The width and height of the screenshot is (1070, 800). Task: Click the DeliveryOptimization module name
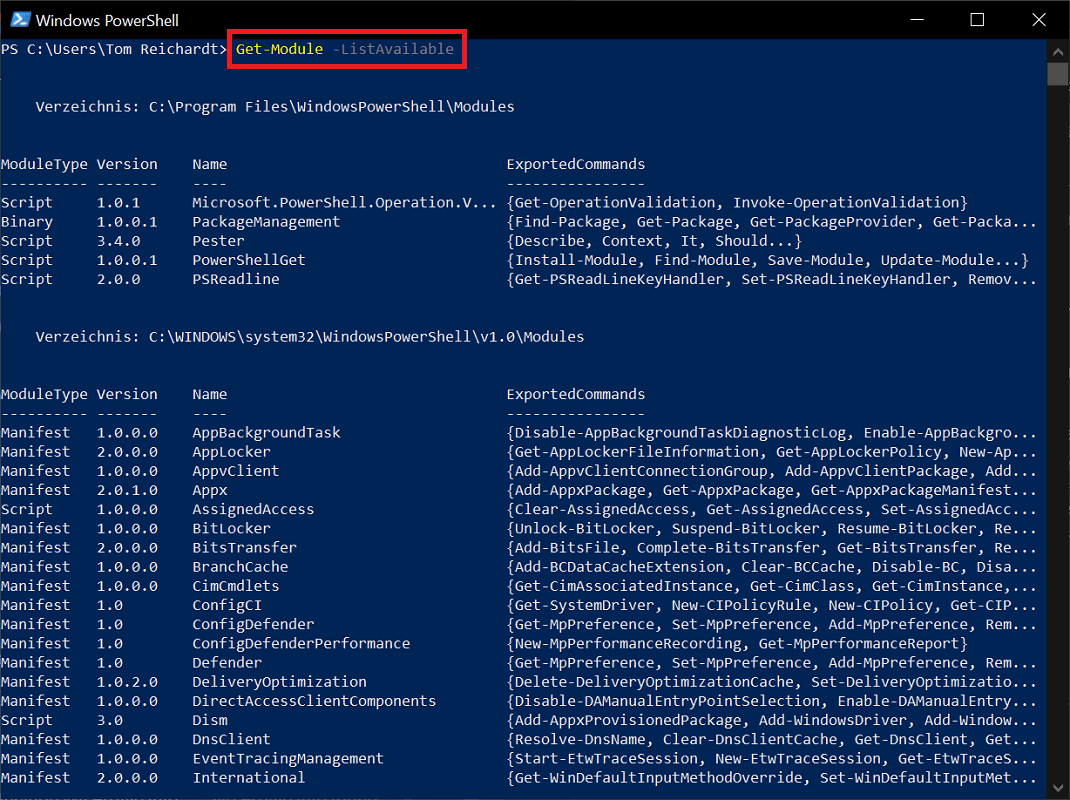pyautogui.click(x=279, y=681)
